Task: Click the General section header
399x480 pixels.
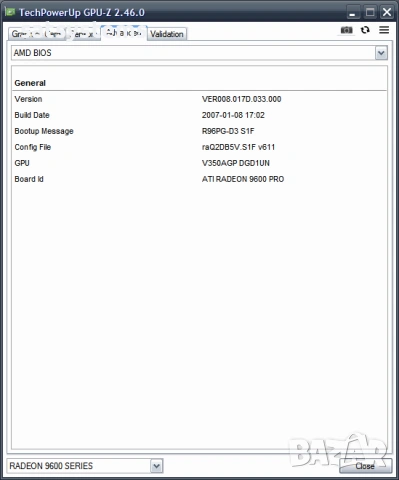Action: pos(30,83)
